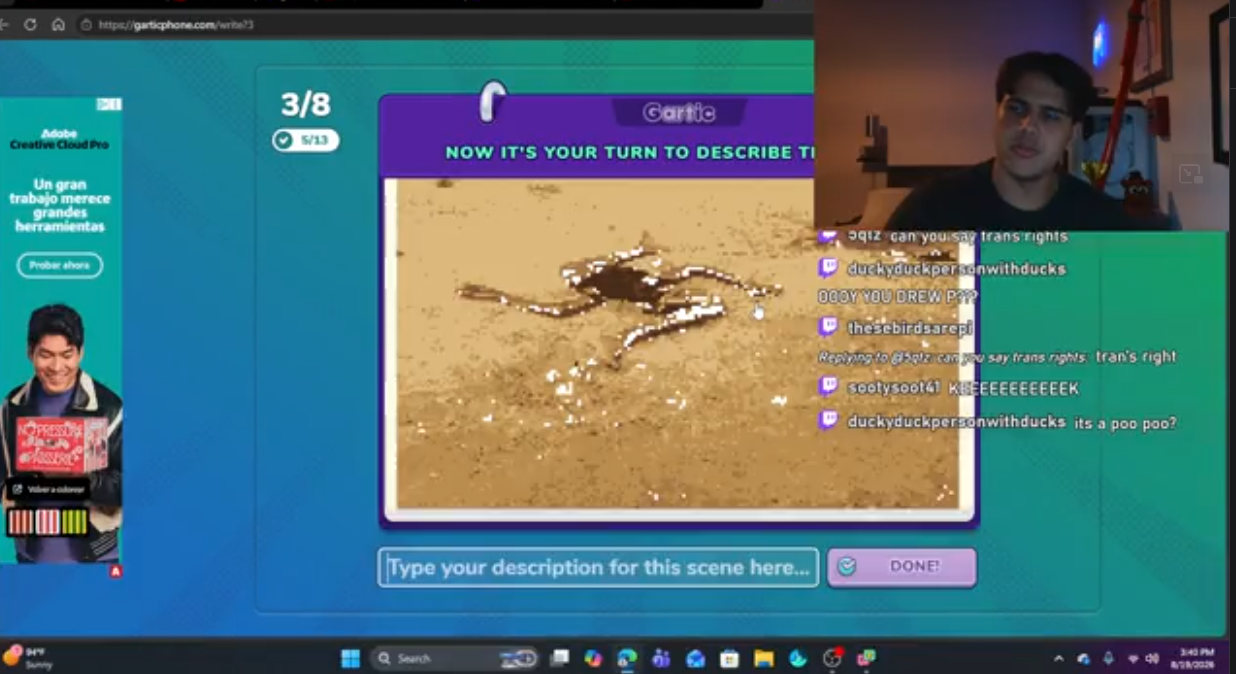This screenshot has width=1236, height=674.
Task: Click the picture-in-picture icon on the webcam overlay
Action: pos(1190,174)
